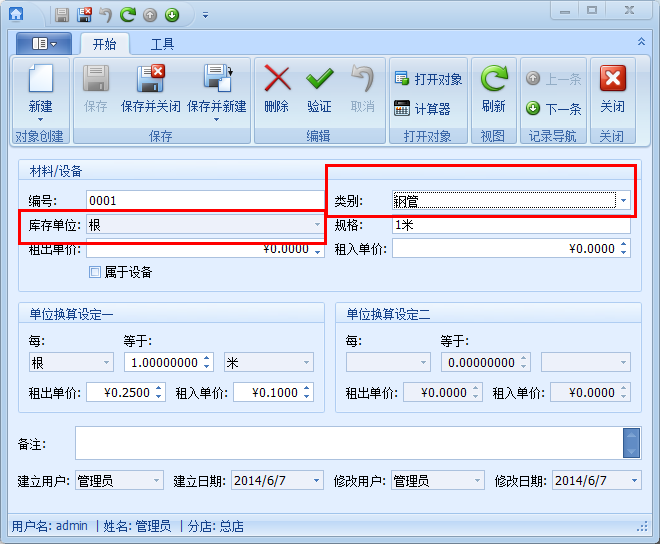Adjust the 1.00000000 等于 value spinner
This screenshot has width=660, height=544.
click(206, 362)
